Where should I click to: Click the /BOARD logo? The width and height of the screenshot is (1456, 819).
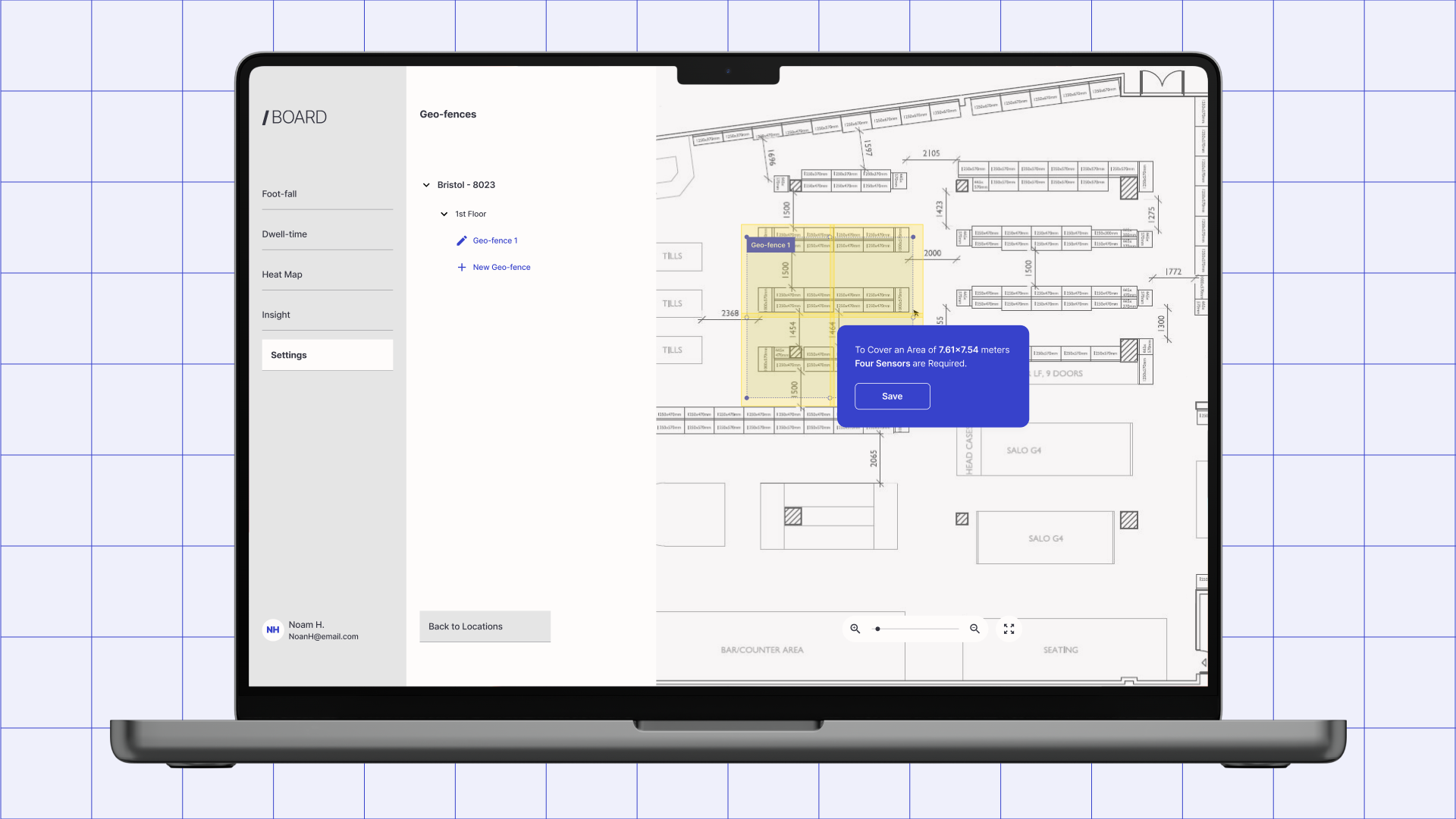[294, 118]
